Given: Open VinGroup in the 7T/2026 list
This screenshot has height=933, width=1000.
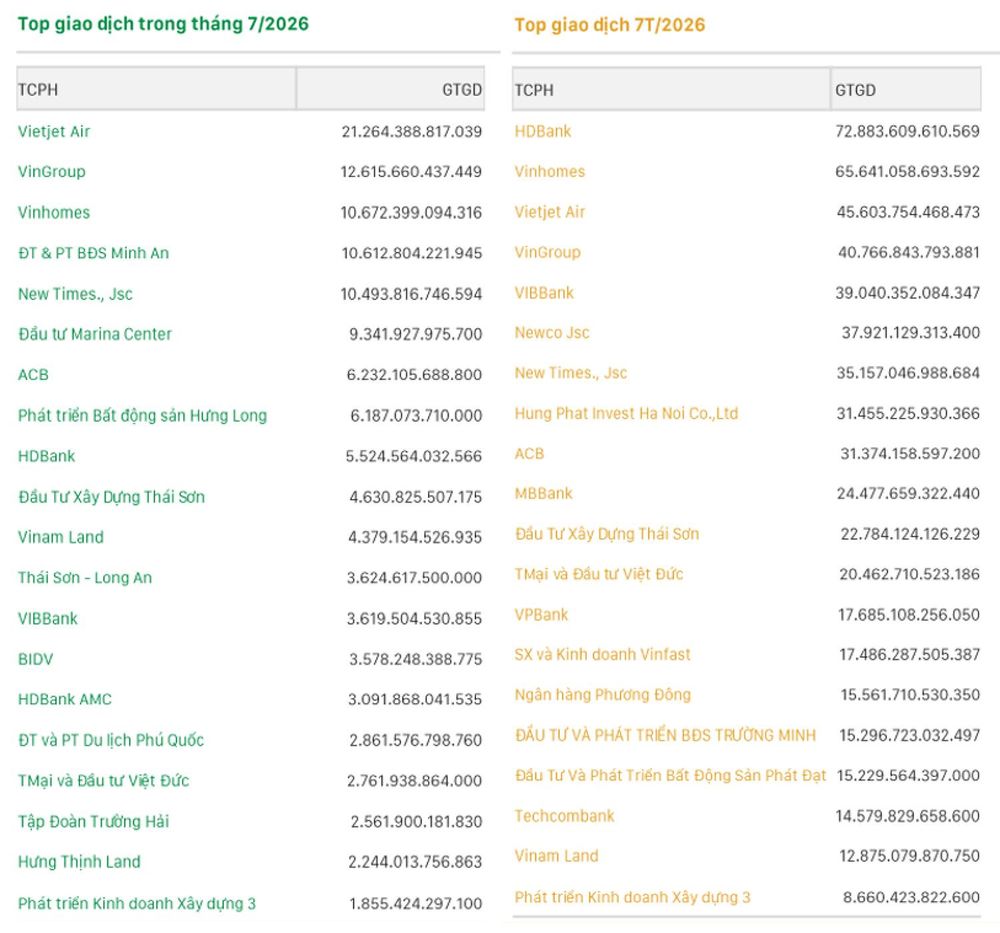Looking at the screenshot, I should 548,252.
